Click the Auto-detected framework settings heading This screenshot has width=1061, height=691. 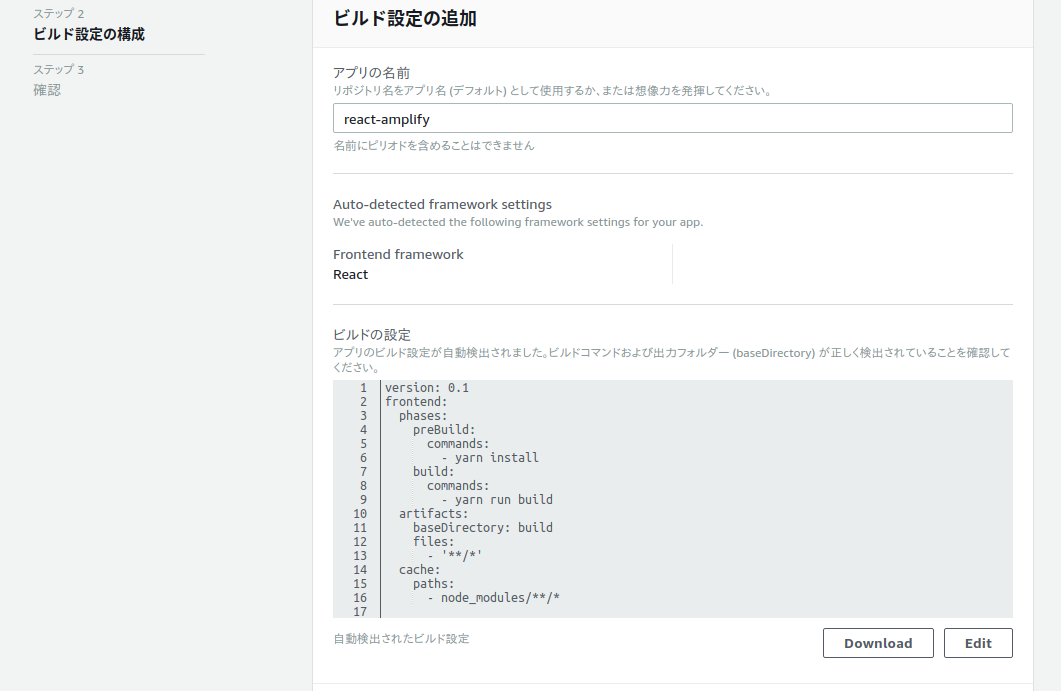tap(442, 204)
